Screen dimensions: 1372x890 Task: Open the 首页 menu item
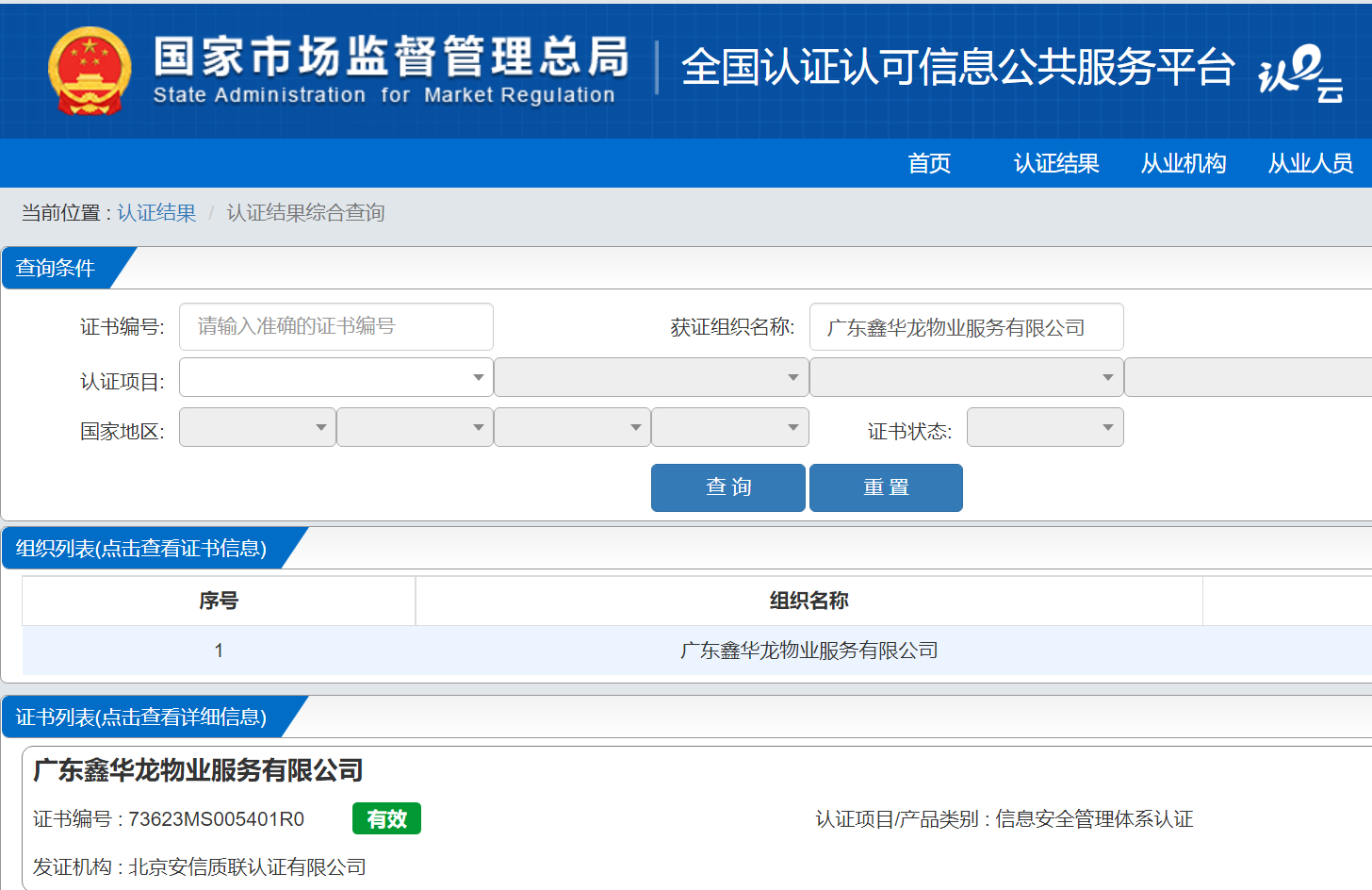[929, 163]
